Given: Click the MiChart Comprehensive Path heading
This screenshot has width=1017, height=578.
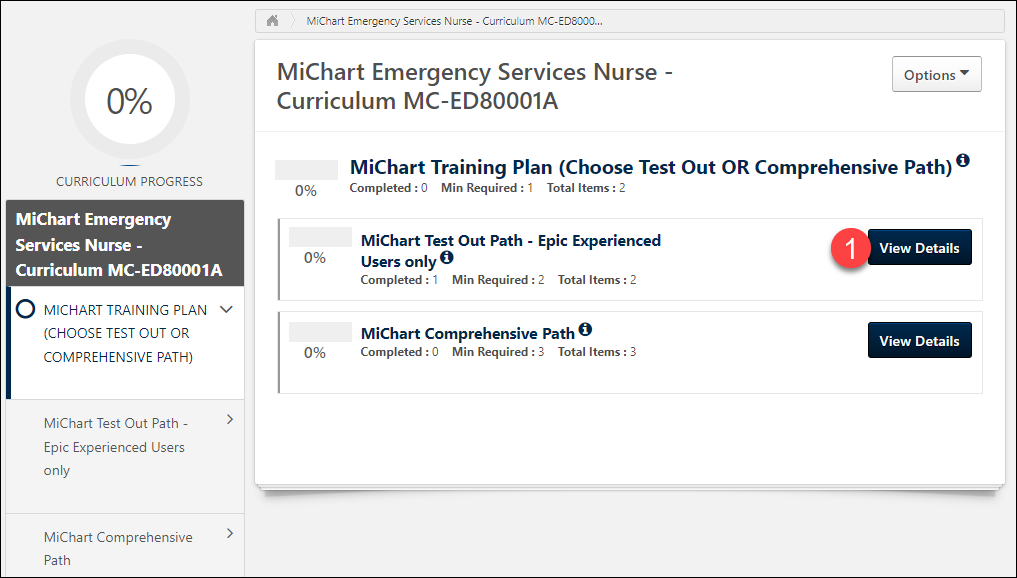Looking at the screenshot, I should pyautogui.click(x=467, y=333).
